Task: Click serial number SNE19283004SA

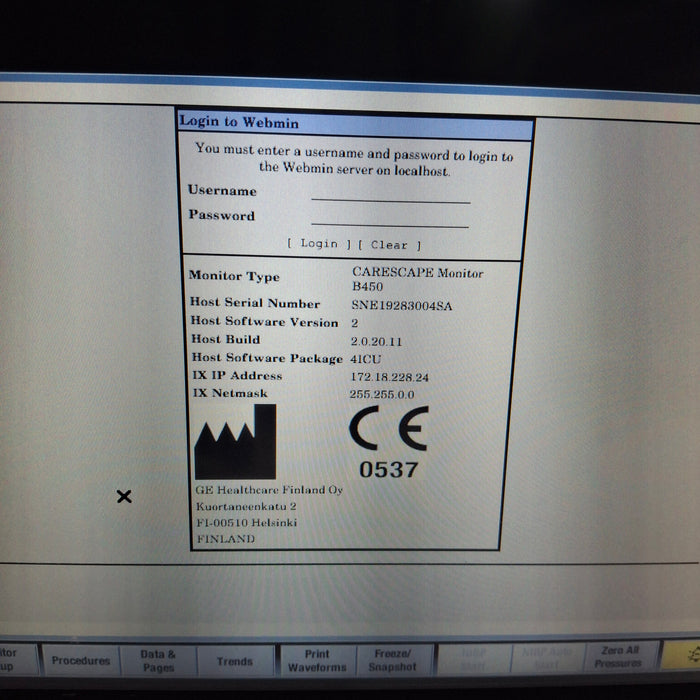Action: click(402, 305)
